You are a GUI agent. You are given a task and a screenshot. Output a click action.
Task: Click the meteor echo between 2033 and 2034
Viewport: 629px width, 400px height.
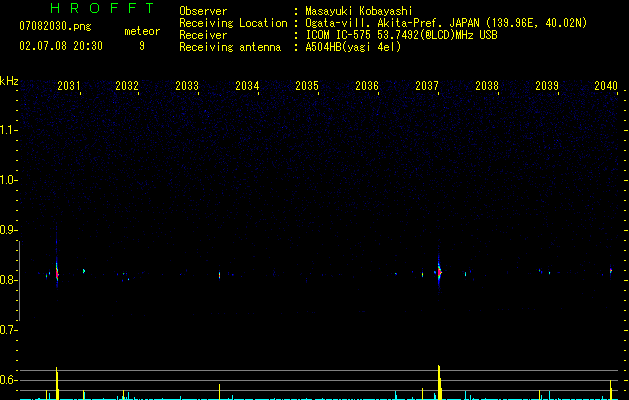click(x=219, y=275)
